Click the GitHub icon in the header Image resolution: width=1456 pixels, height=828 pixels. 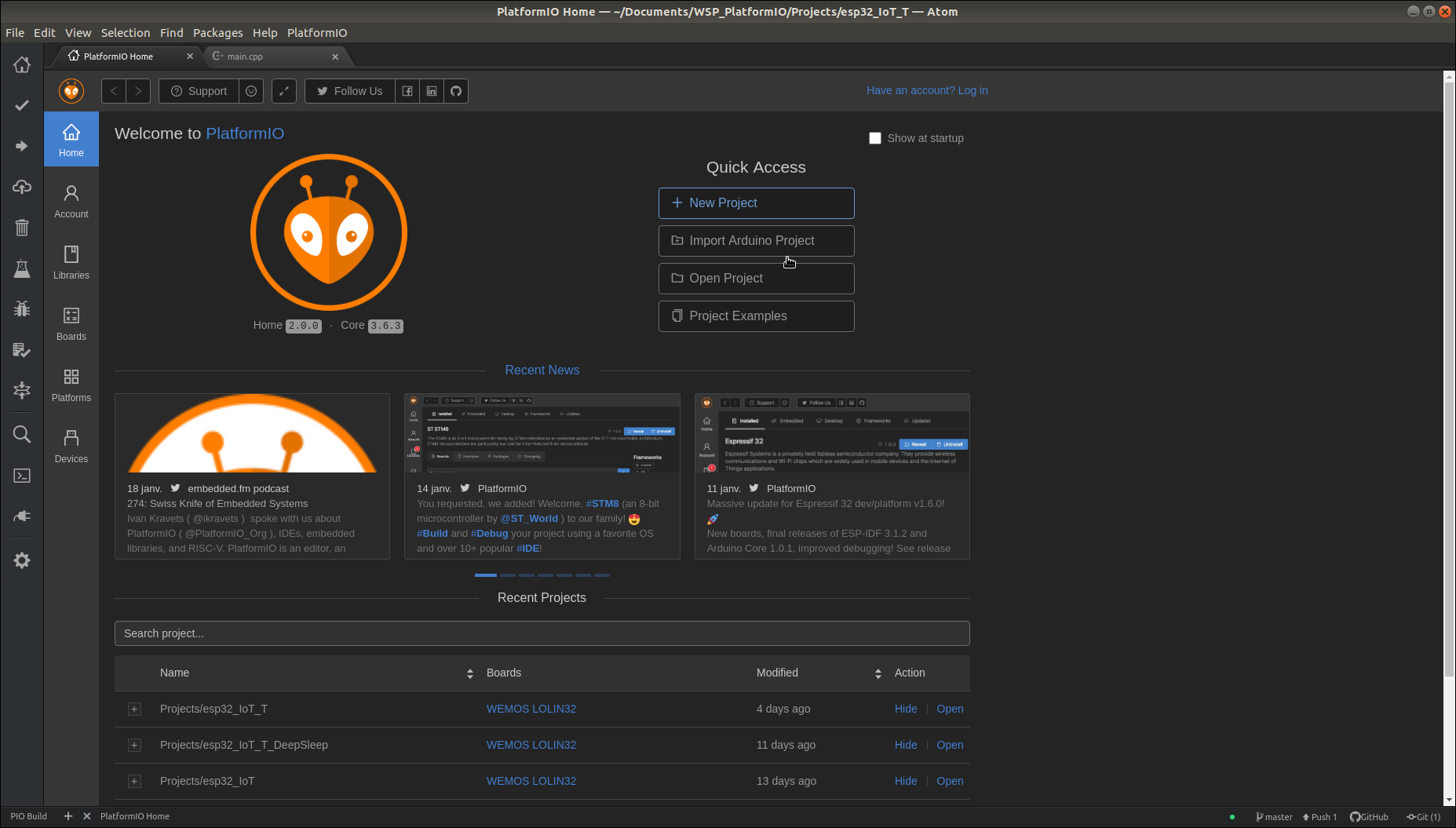click(456, 91)
